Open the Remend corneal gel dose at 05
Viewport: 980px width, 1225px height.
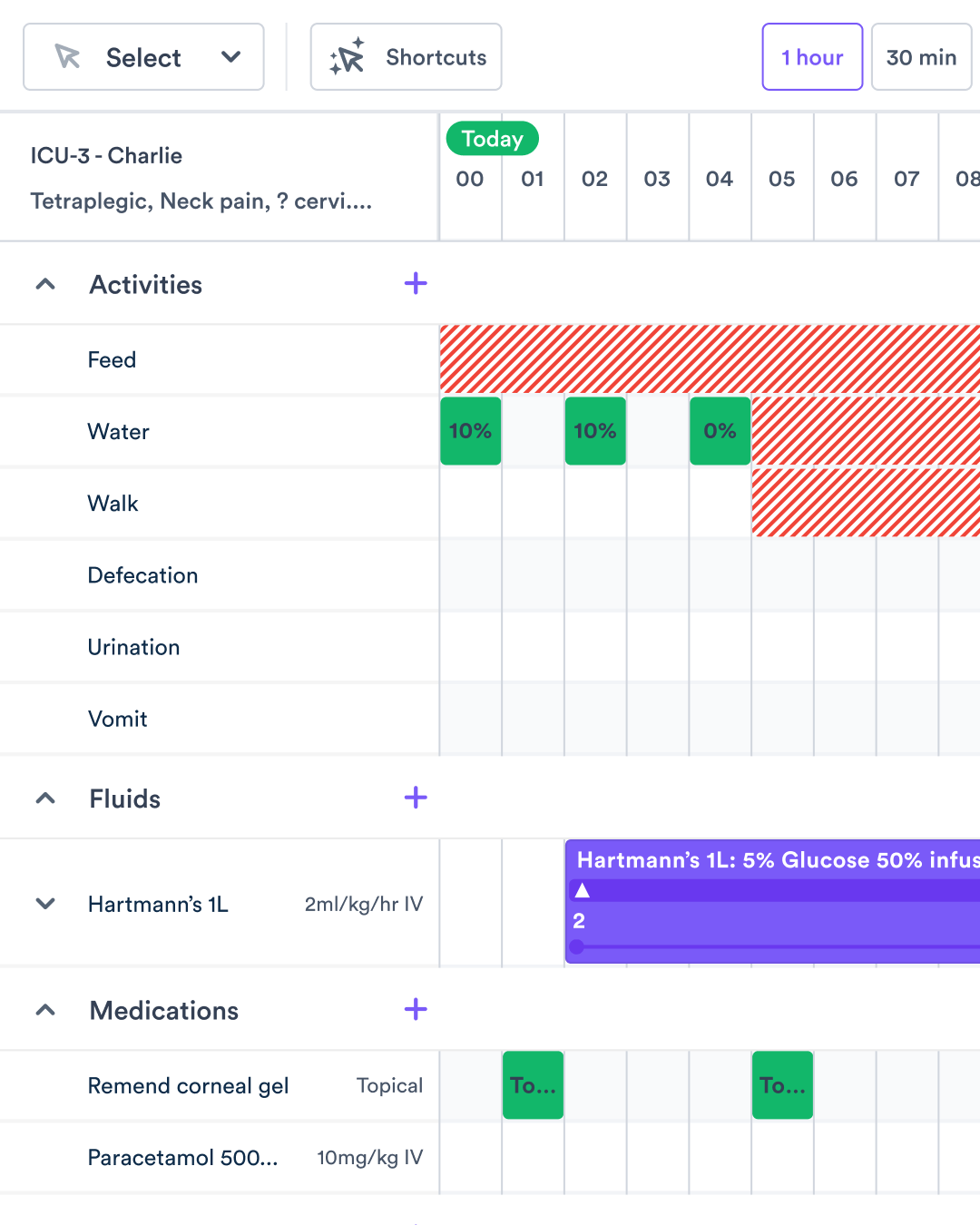point(782,1085)
